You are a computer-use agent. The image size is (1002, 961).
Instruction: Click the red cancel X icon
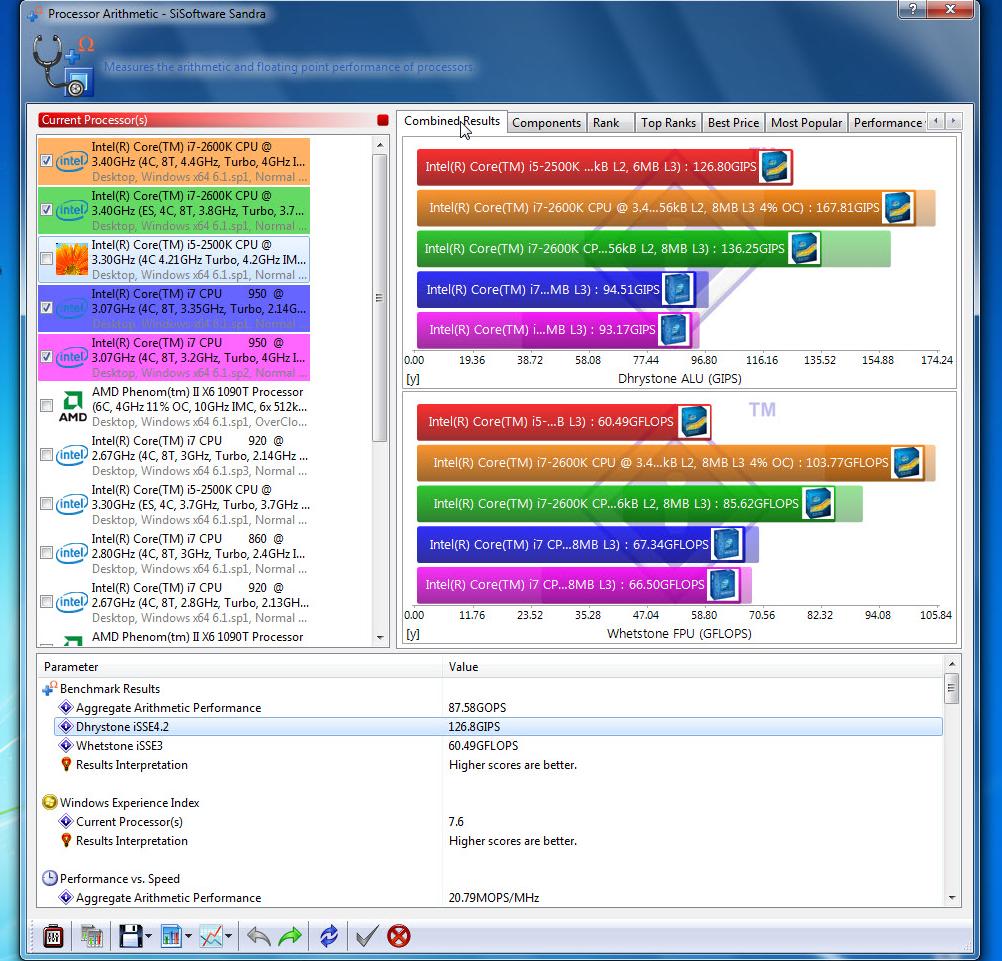pos(399,937)
